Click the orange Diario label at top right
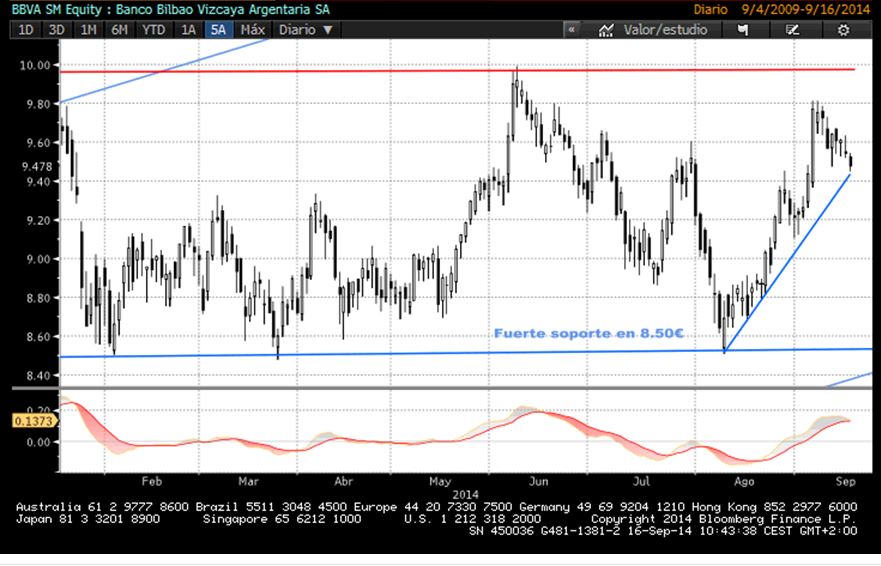Screen dimensions: 881x566 point(710,10)
